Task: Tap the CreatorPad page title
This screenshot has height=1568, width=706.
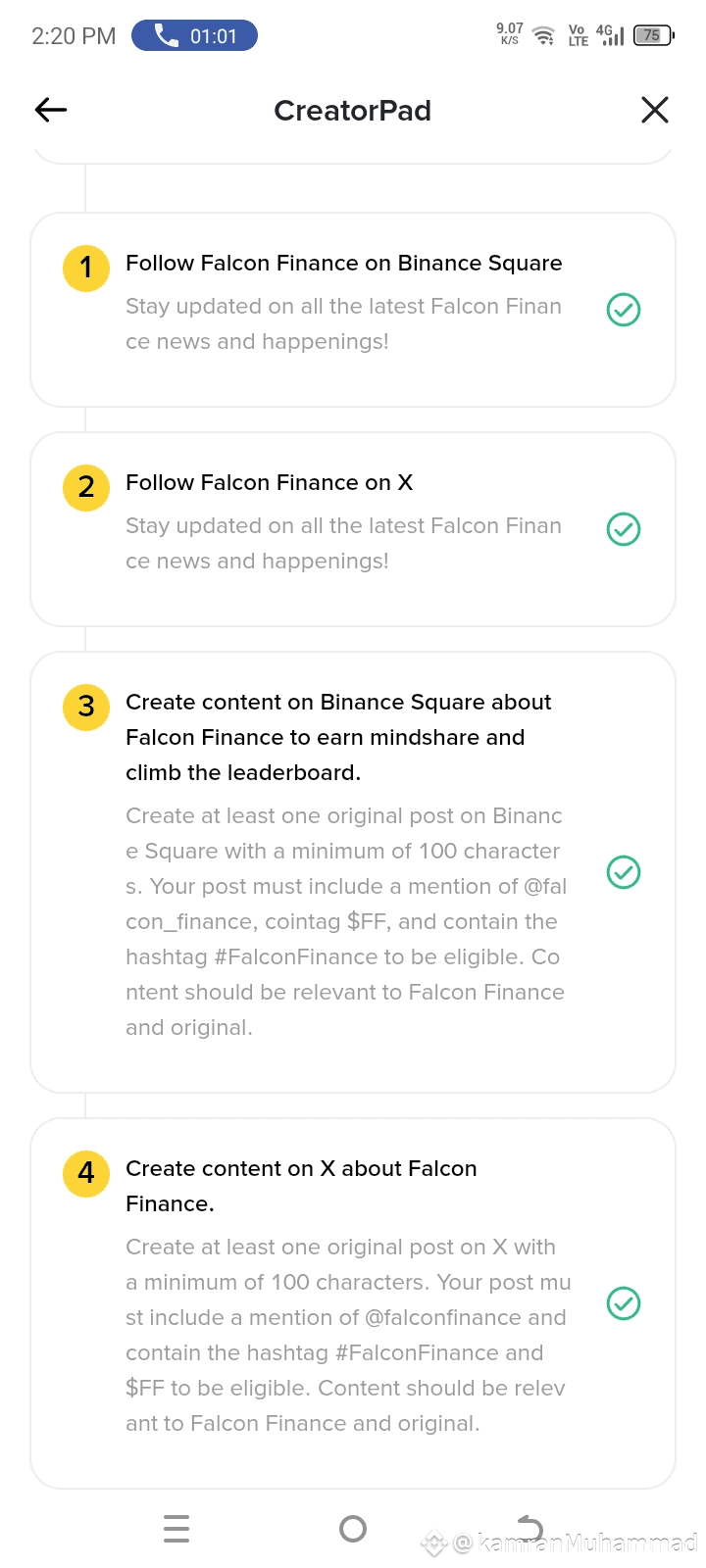Action: pos(352,111)
